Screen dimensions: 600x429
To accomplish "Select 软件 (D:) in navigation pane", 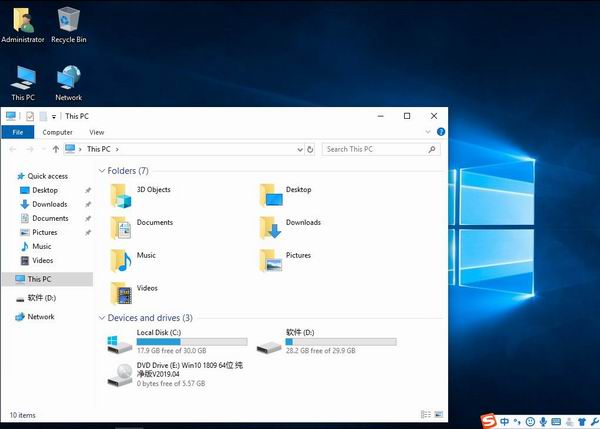I will tap(41, 298).
